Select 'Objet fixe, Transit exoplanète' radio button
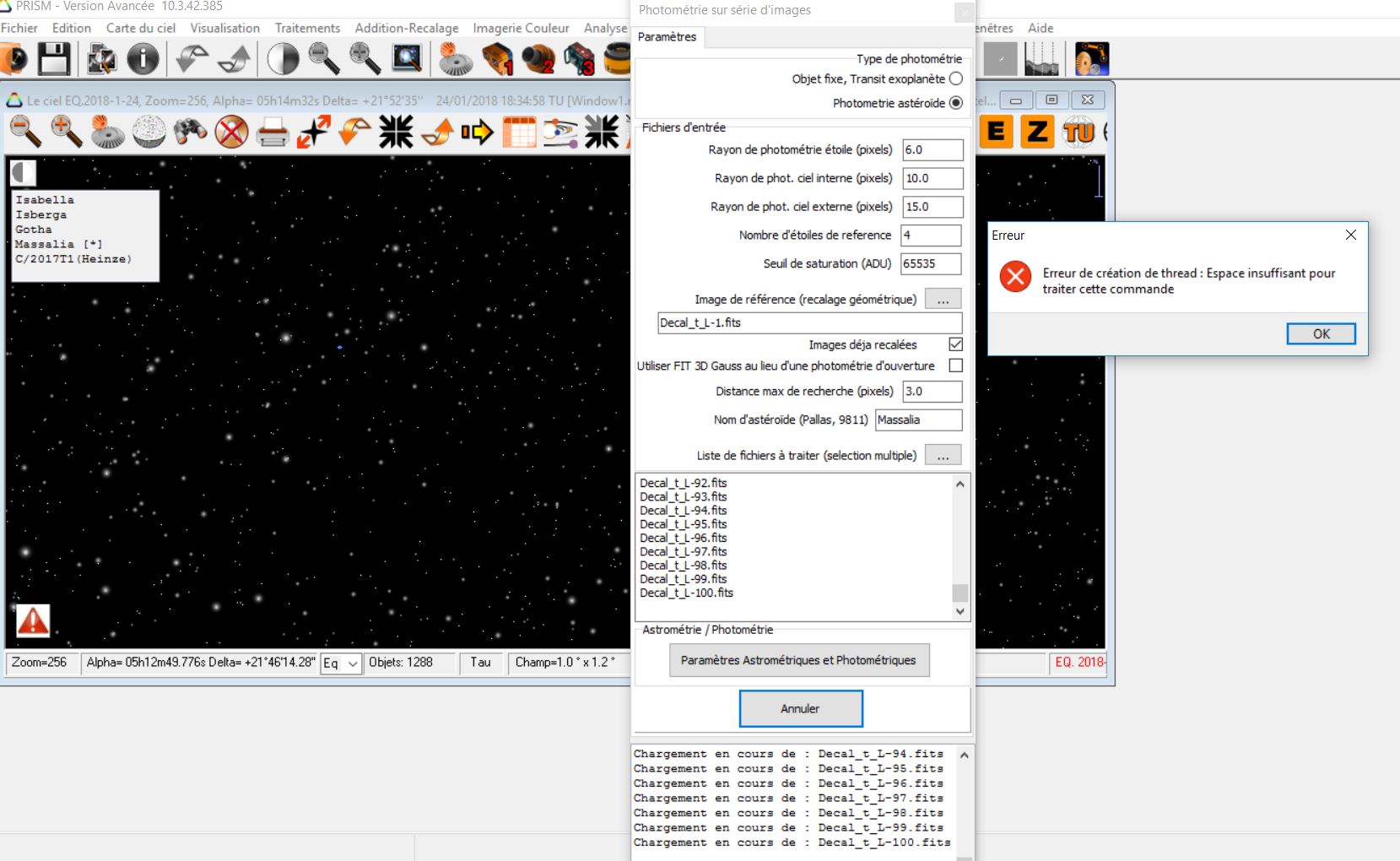Image resolution: width=1400 pixels, height=861 pixels. pyautogui.click(x=955, y=79)
